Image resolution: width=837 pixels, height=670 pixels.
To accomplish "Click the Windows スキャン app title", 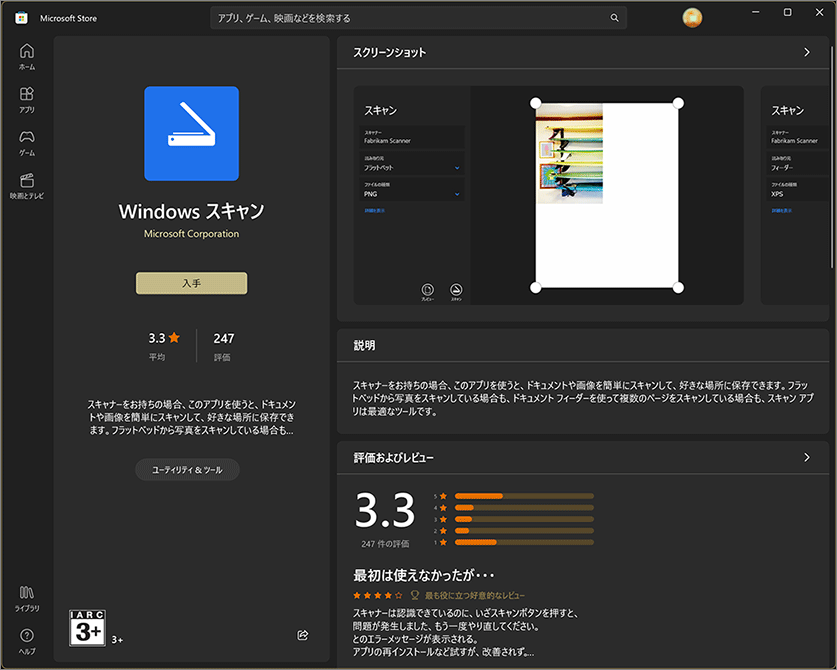I will (192, 211).
